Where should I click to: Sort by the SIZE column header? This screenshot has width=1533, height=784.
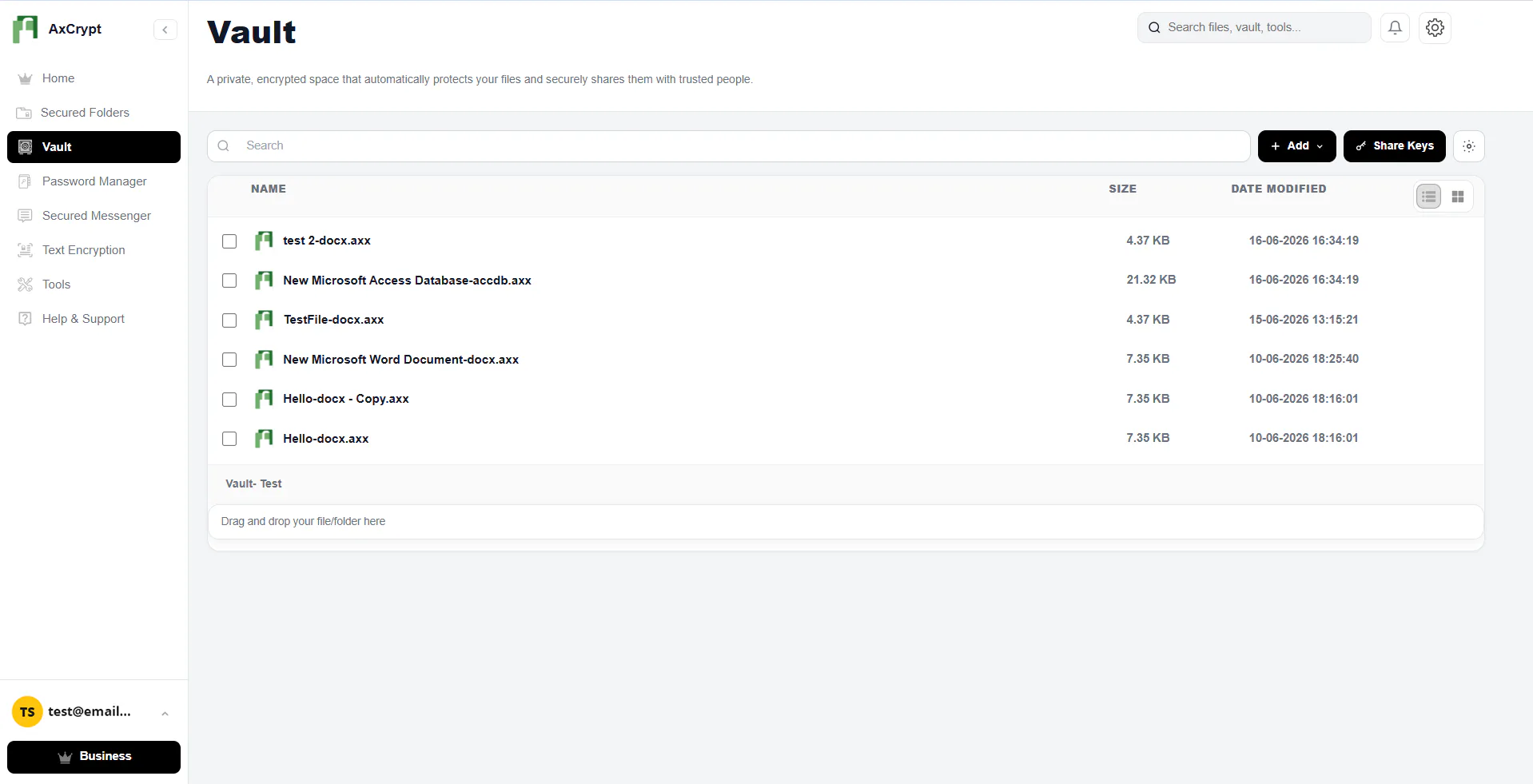point(1122,189)
